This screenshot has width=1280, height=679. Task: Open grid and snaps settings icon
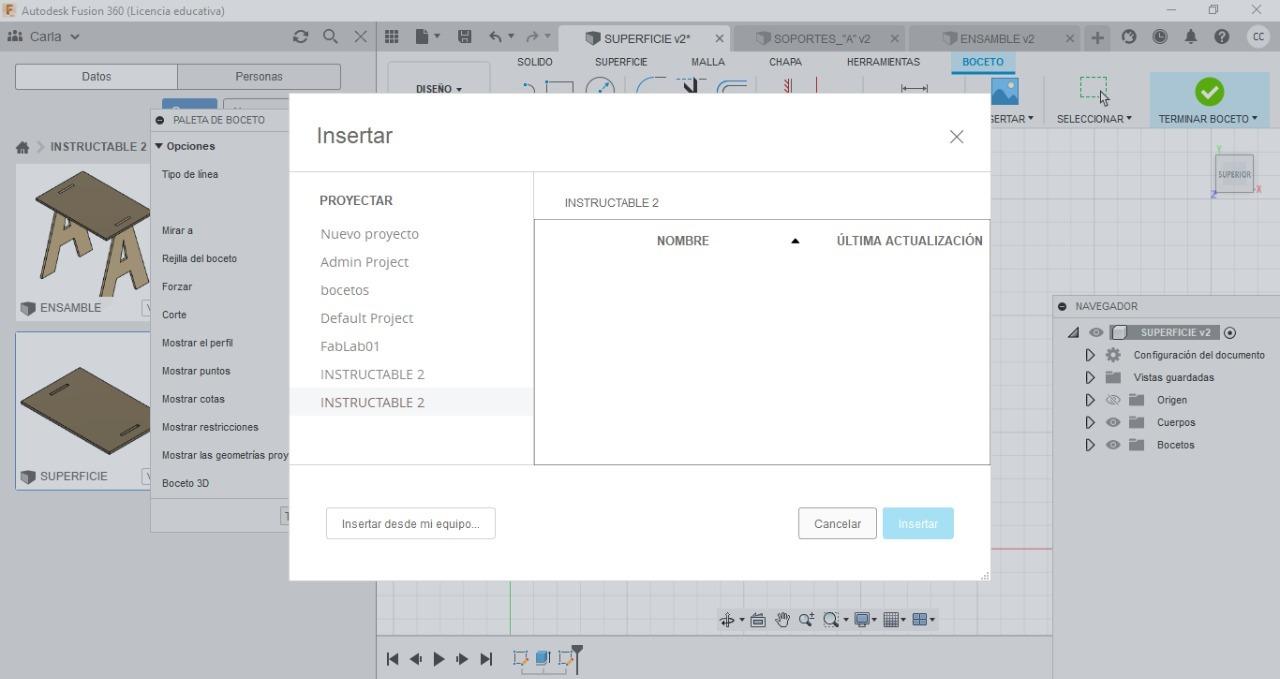click(891, 620)
